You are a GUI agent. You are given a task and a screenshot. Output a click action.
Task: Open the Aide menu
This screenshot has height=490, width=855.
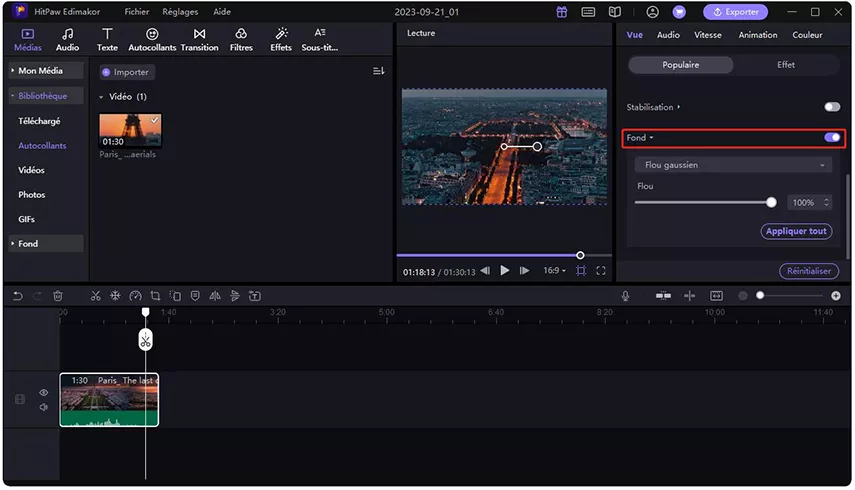[x=222, y=11]
